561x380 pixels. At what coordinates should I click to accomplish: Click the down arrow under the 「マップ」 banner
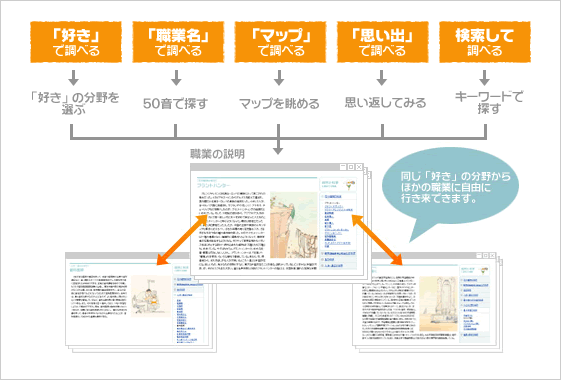pyautogui.click(x=279, y=78)
